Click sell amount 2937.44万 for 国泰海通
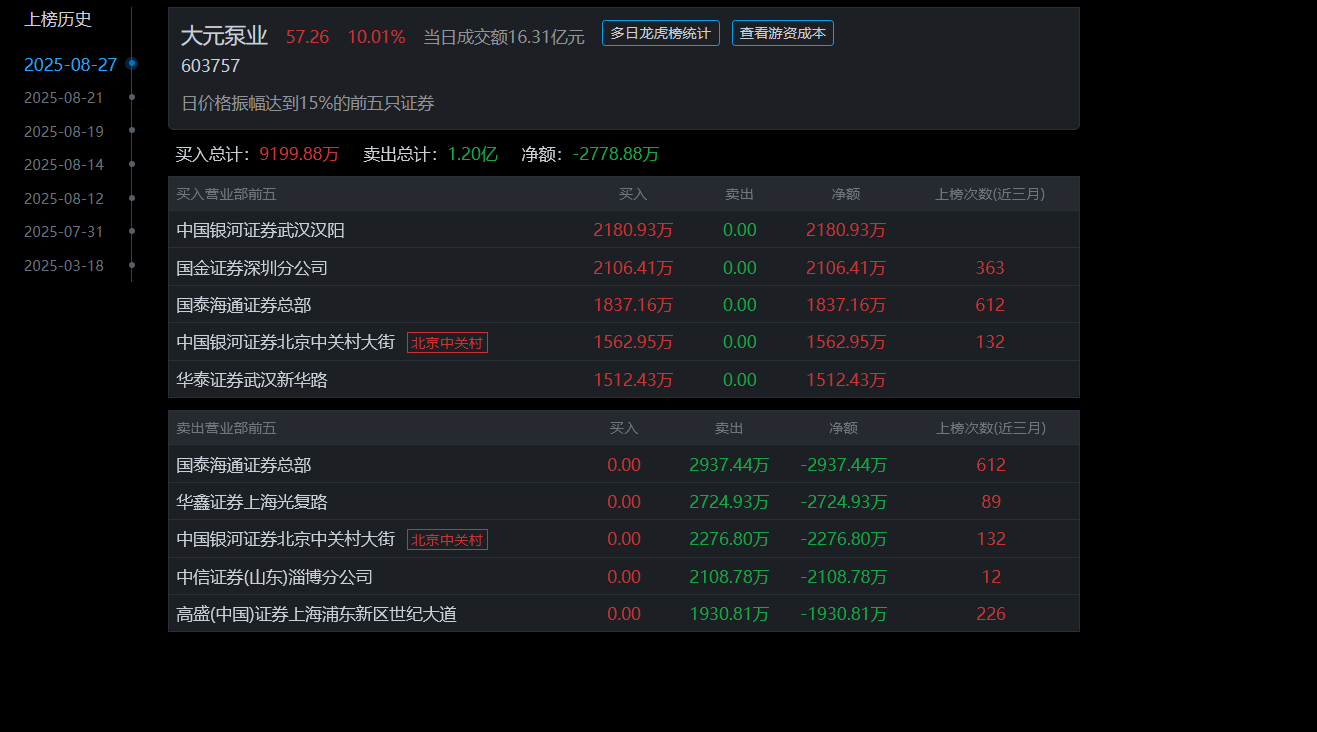The image size is (1317, 732). point(729,465)
